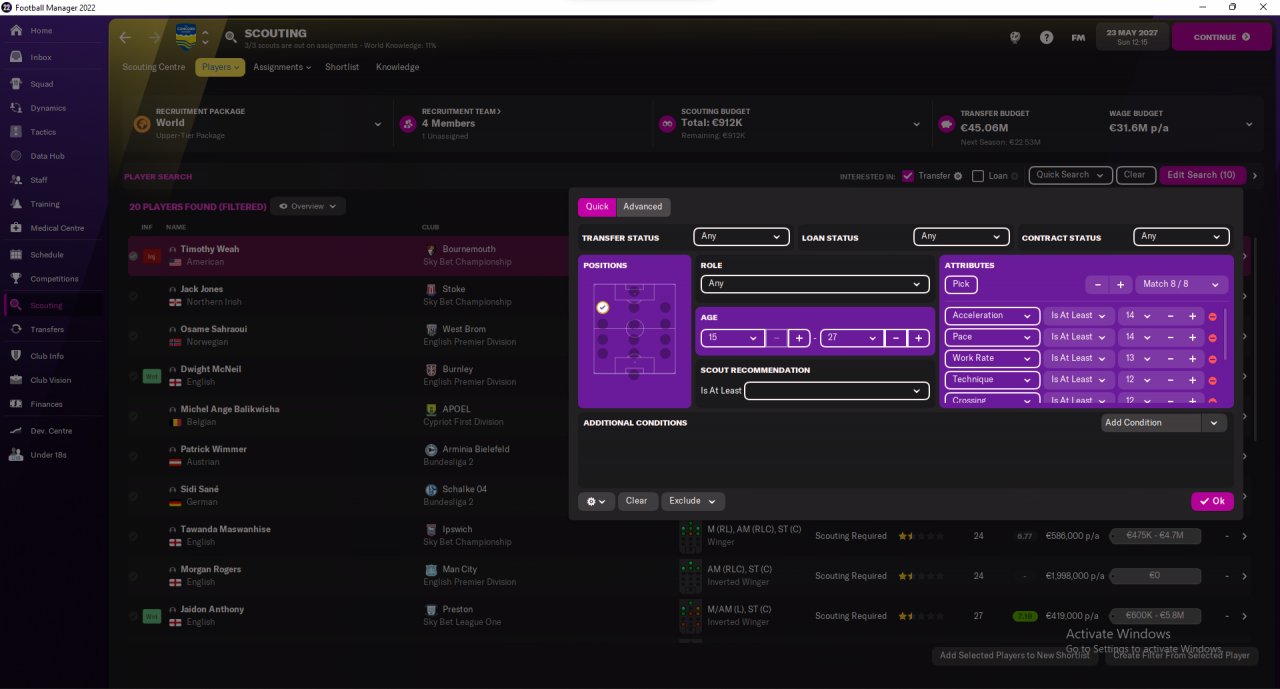Open the Under 18s squad icon
The width and height of the screenshot is (1280, 689).
[16, 455]
